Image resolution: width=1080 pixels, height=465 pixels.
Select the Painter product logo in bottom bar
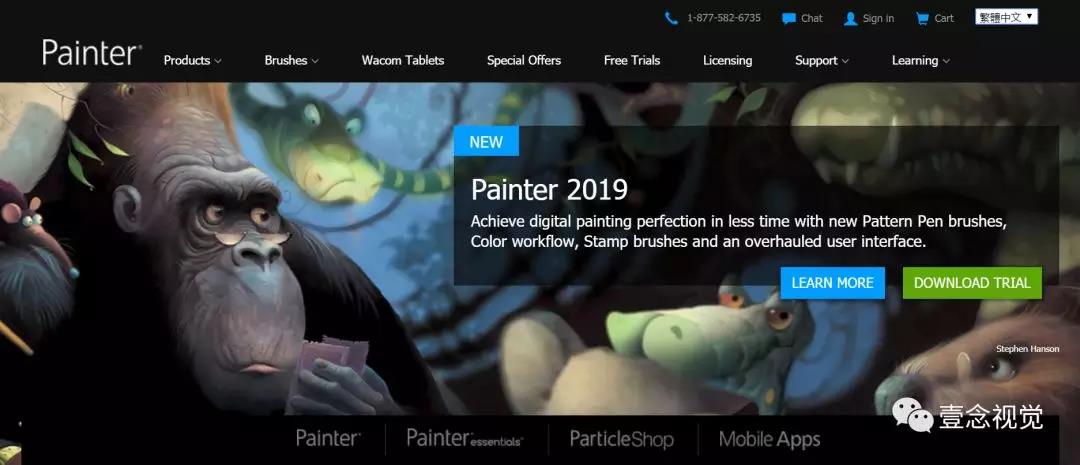[328, 438]
